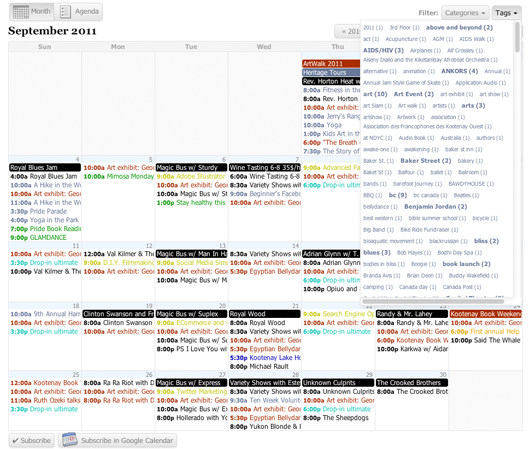Go to previous month navigation button
The width and height of the screenshot is (530, 449).
point(348,31)
